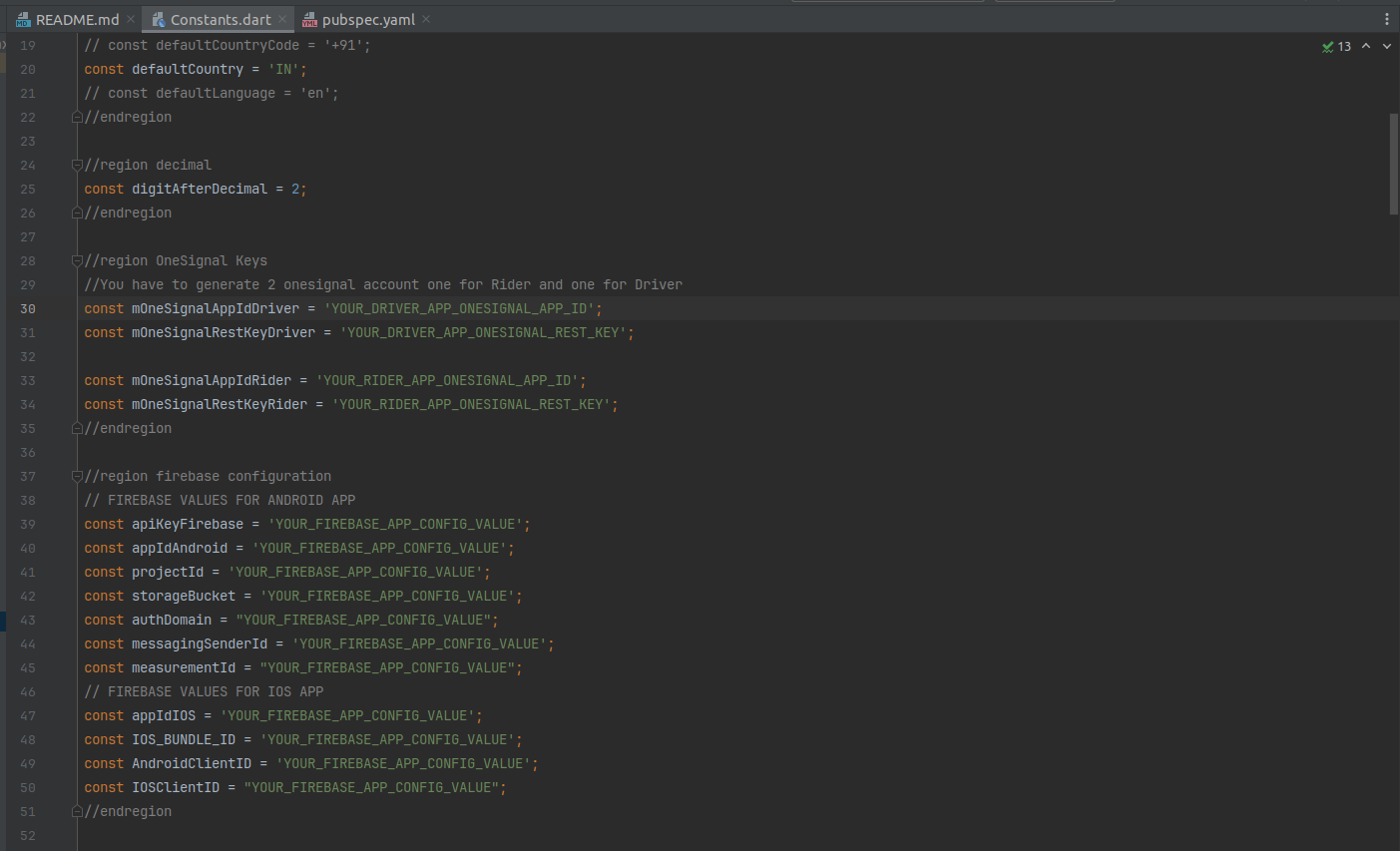The width and height of the screenshot is (1400, 851).
Task: Click the endregion fold marker on line 22
Action: pos(77,117)
